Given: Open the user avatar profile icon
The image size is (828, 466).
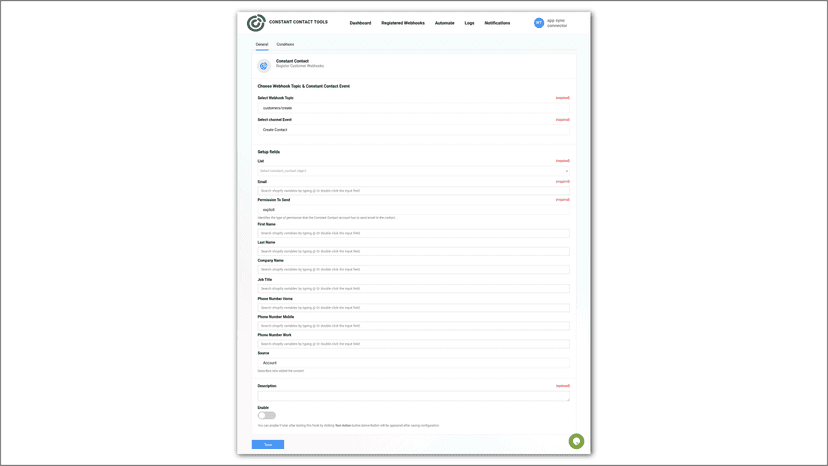Looking at the screenshot, I should pos(539,23).
